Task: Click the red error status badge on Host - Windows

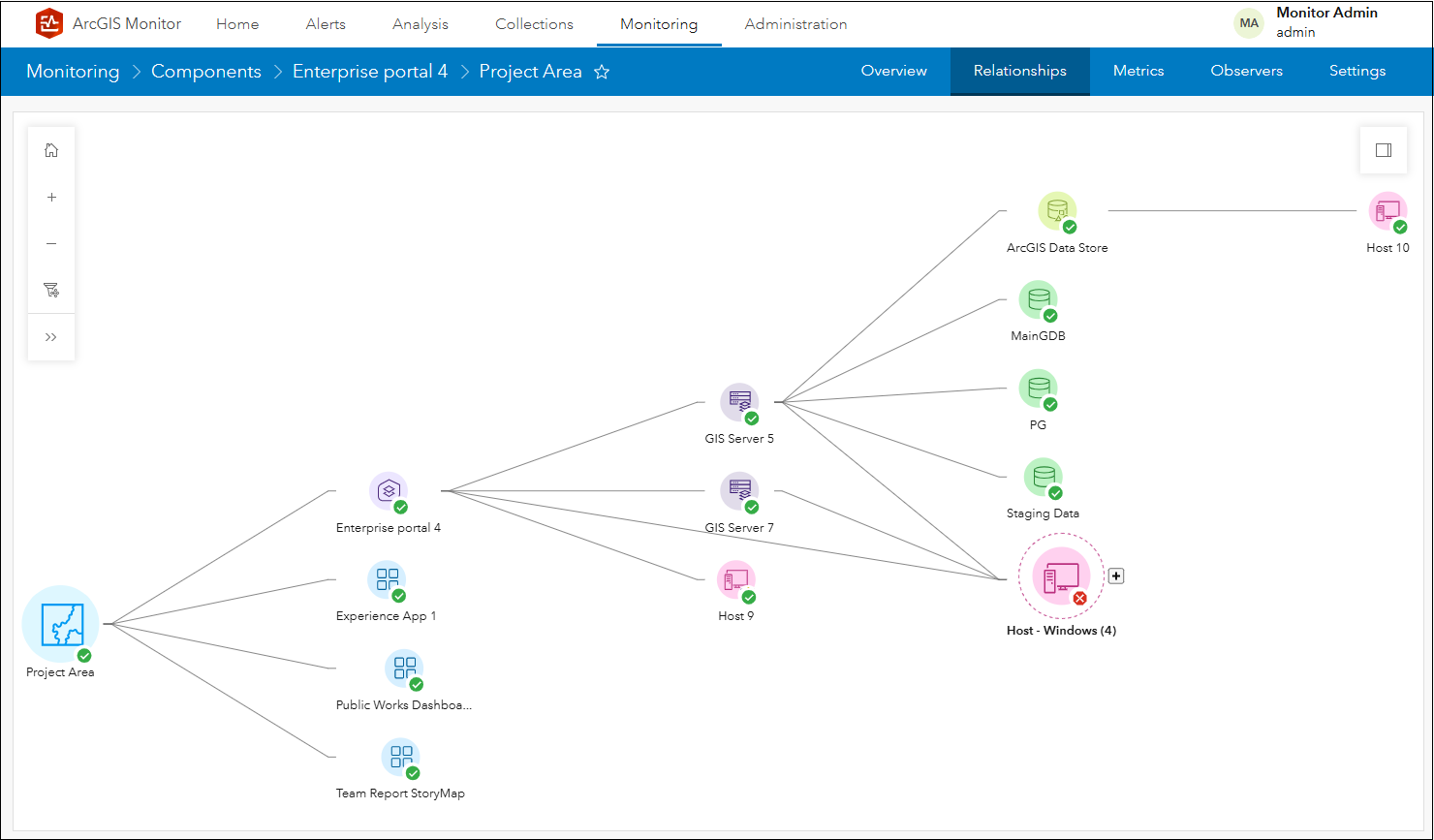Action: pyautogui.click(x=1080, y=599)
